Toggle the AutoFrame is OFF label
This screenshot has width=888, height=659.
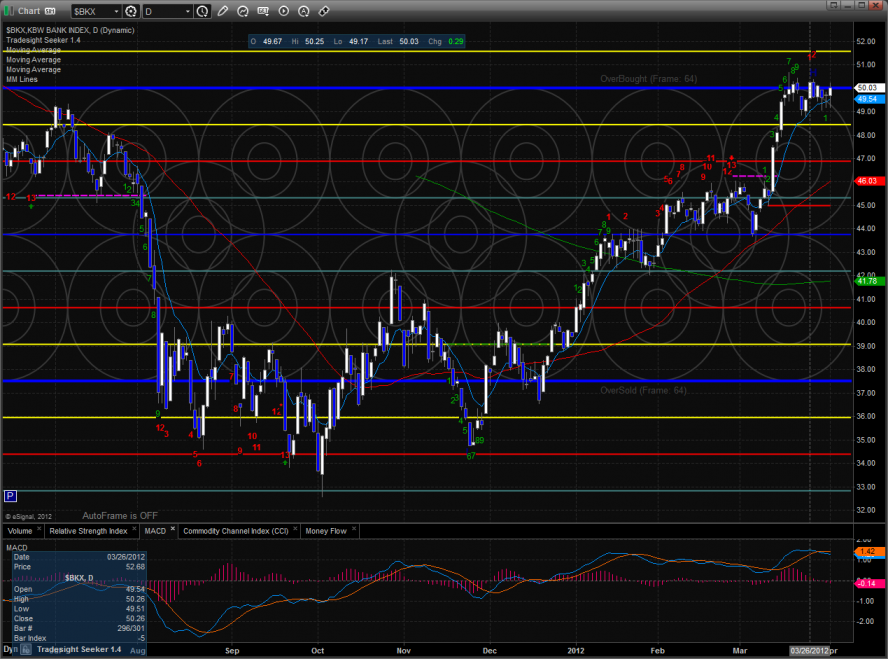click(x=121, y=515)
